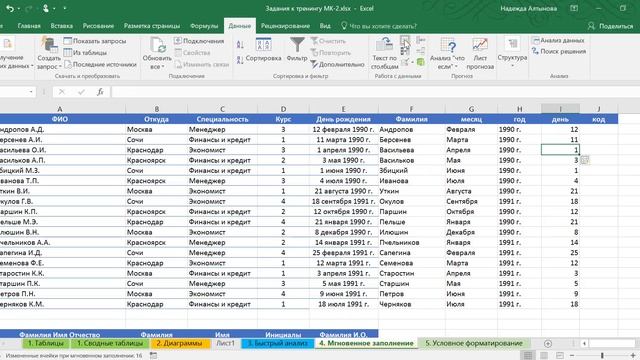Click the 'Что вы хотите сделать?' search box
The width and height of the screenshot is (640, 360).
coord(379,26)
